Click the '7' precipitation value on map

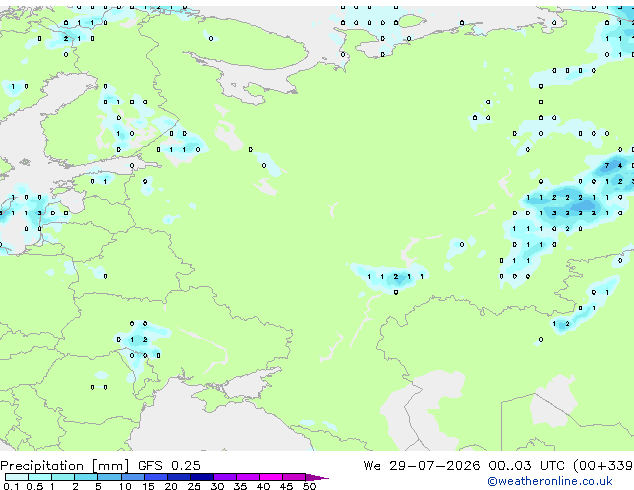tap(607, 165)
